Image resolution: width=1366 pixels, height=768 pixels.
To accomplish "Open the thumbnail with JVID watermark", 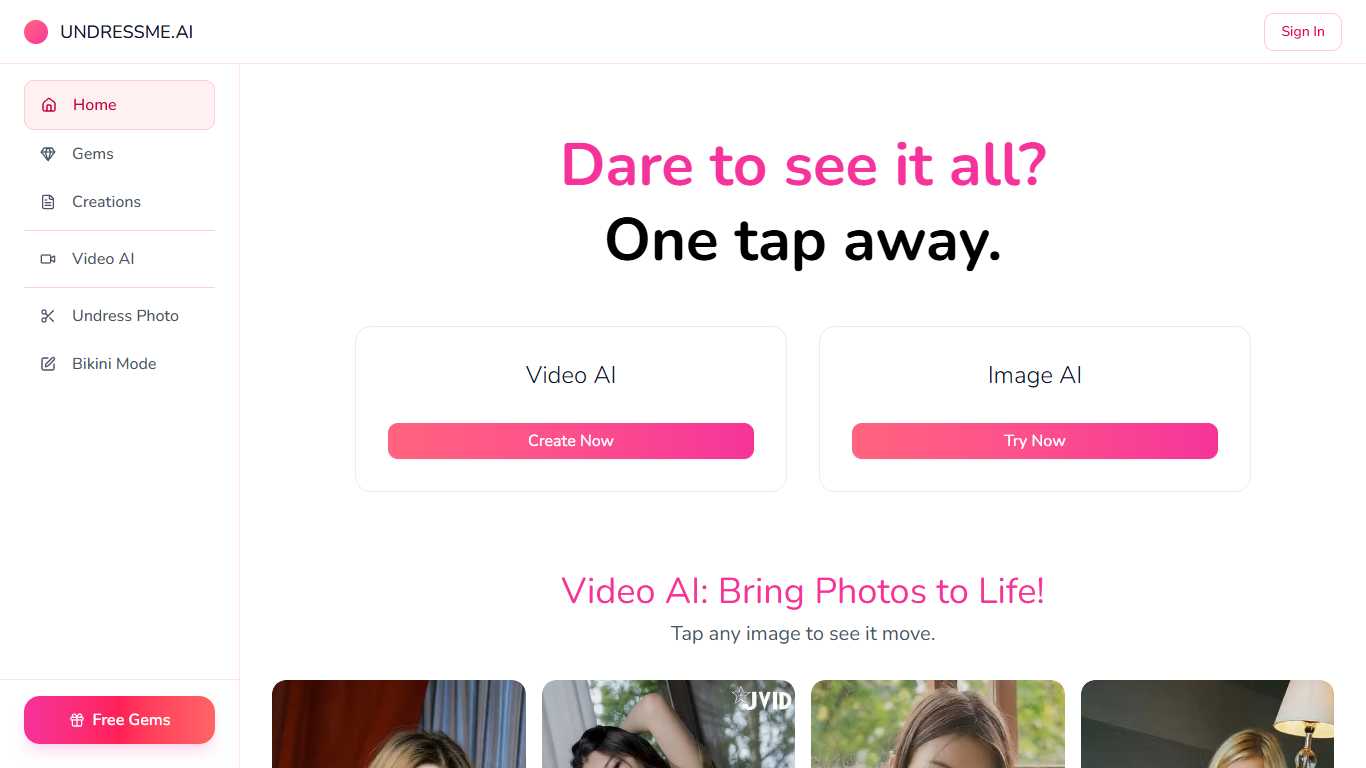I will pos(668,724).
